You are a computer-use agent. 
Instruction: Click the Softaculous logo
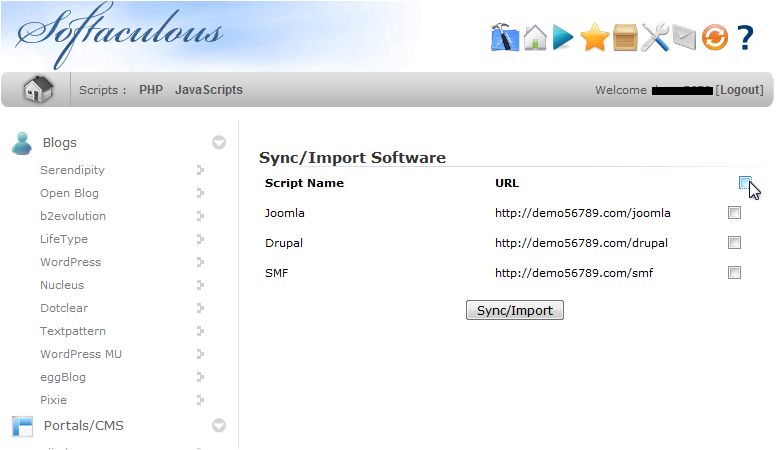[x=119, y=35]
